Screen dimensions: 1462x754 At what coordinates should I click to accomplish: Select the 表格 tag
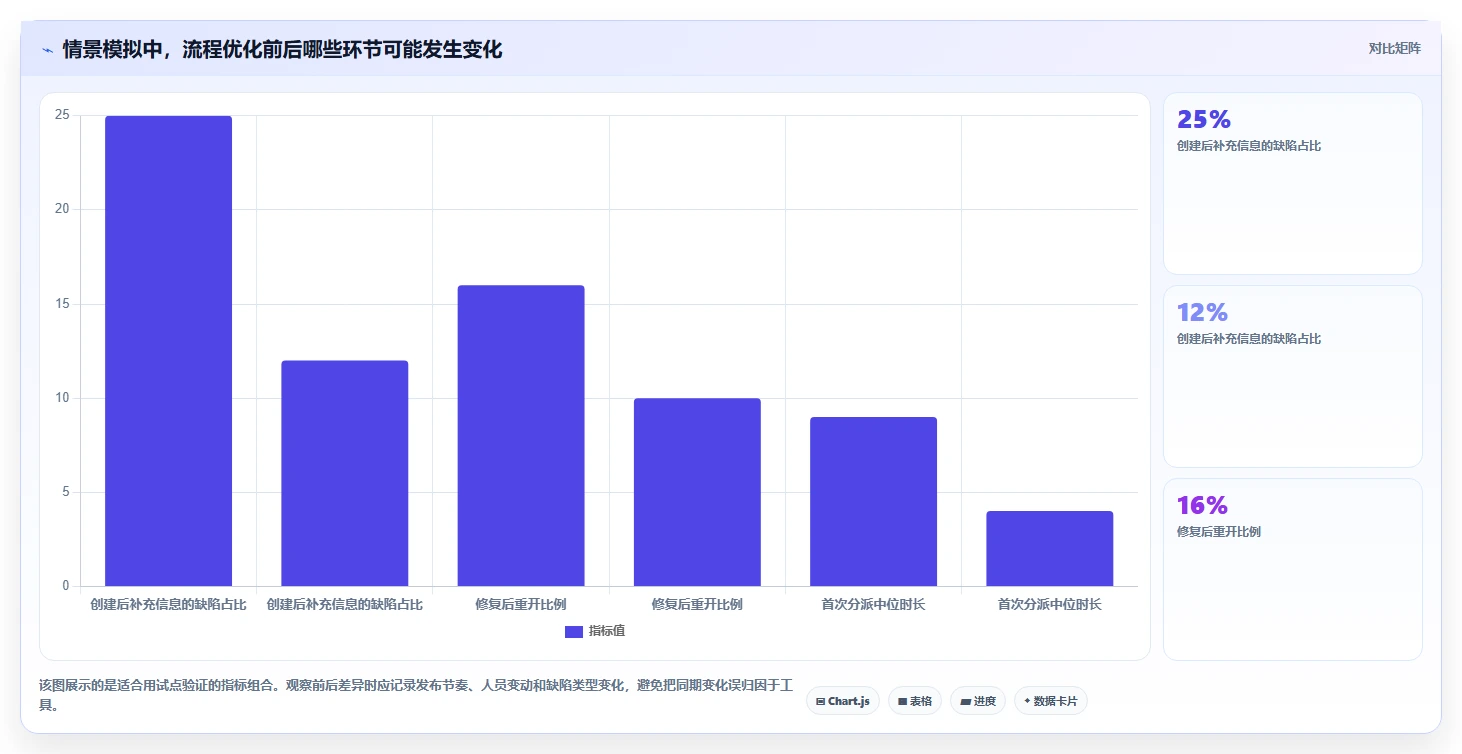[x=915, y=701]
